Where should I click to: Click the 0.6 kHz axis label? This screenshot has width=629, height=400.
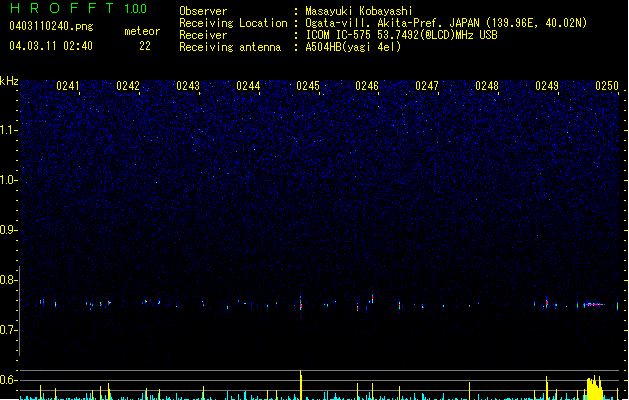tap(8, 380)
